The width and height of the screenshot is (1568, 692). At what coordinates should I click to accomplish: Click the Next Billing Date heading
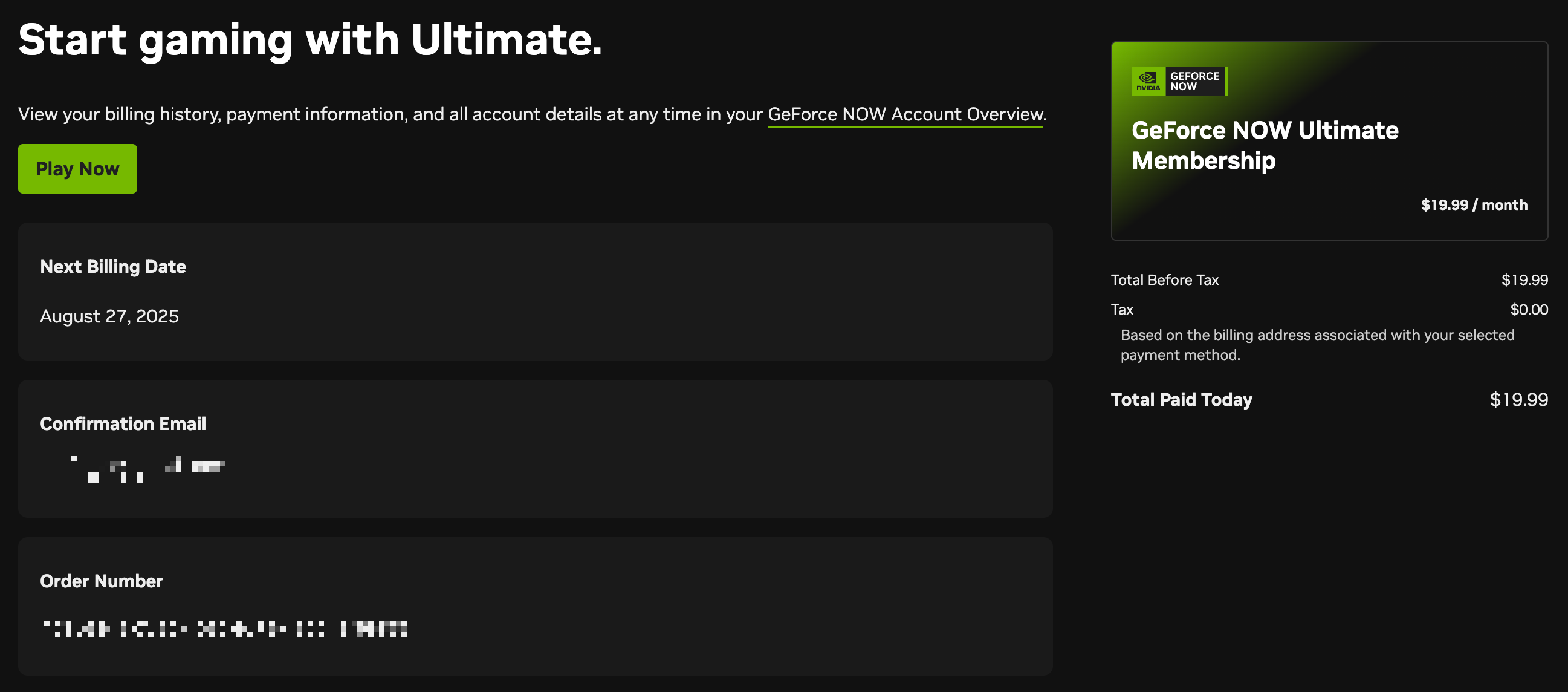[x=112, y=267]
